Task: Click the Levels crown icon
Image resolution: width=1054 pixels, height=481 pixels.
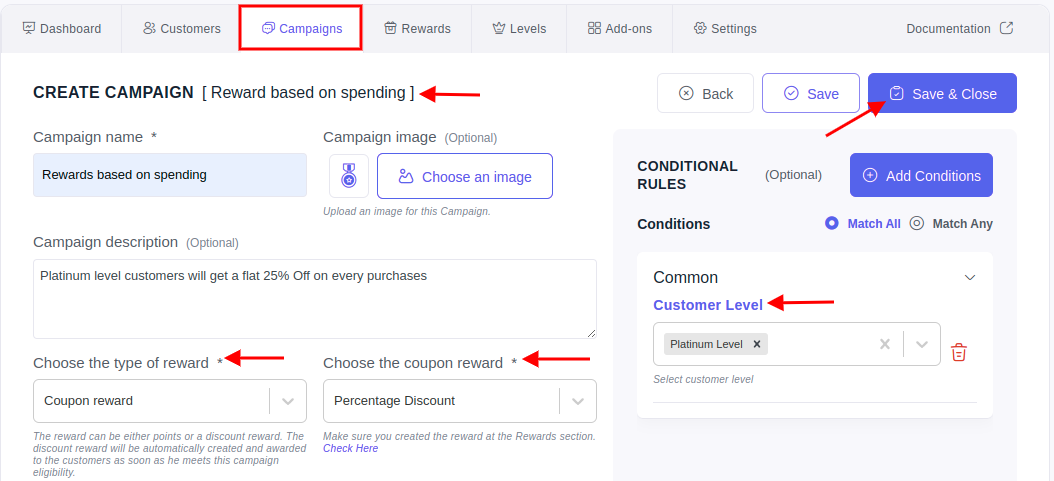Action: coord(499,28)
